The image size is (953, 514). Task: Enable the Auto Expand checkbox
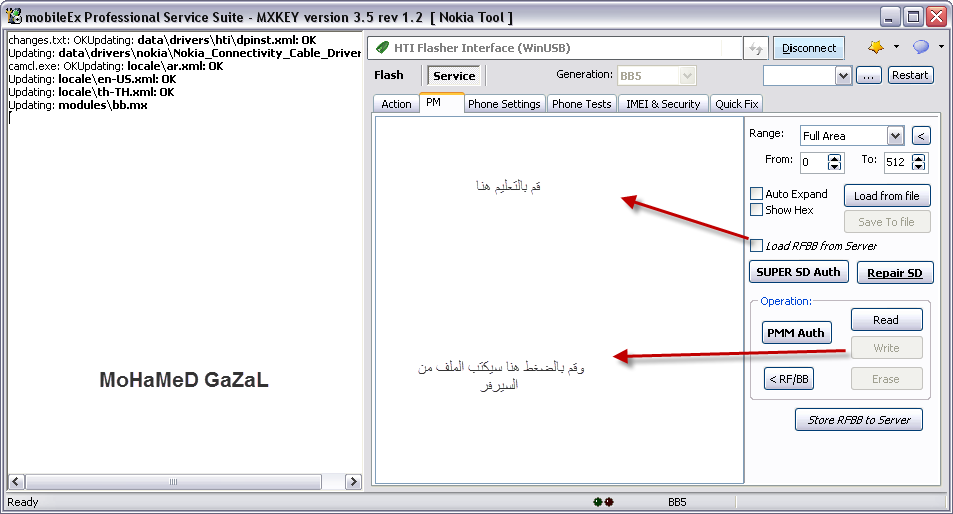click(x=757, y=194)
